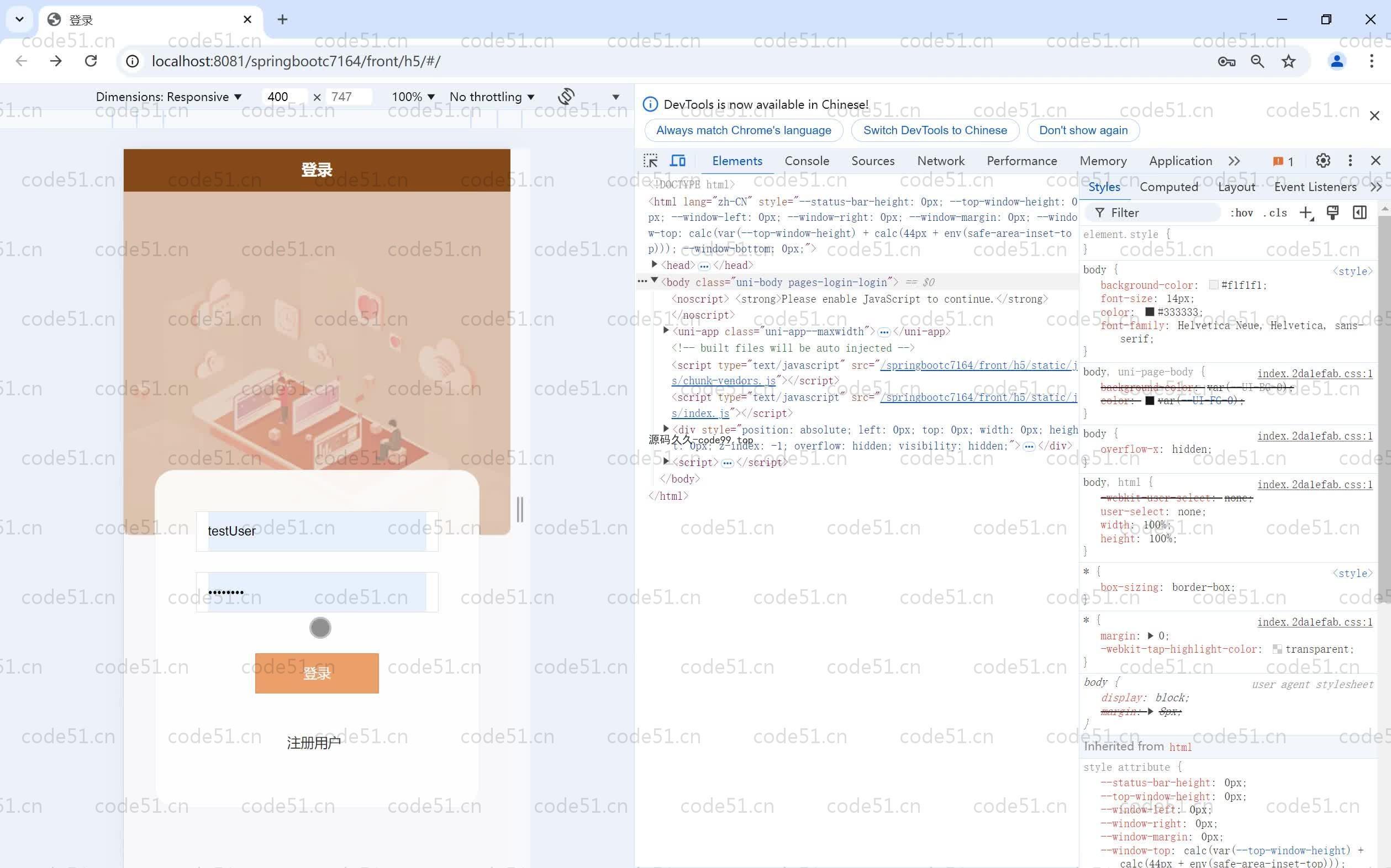Close the 登录 browser tab
The height and width of the screenshot is (868, 1391).
coord(247,19)
